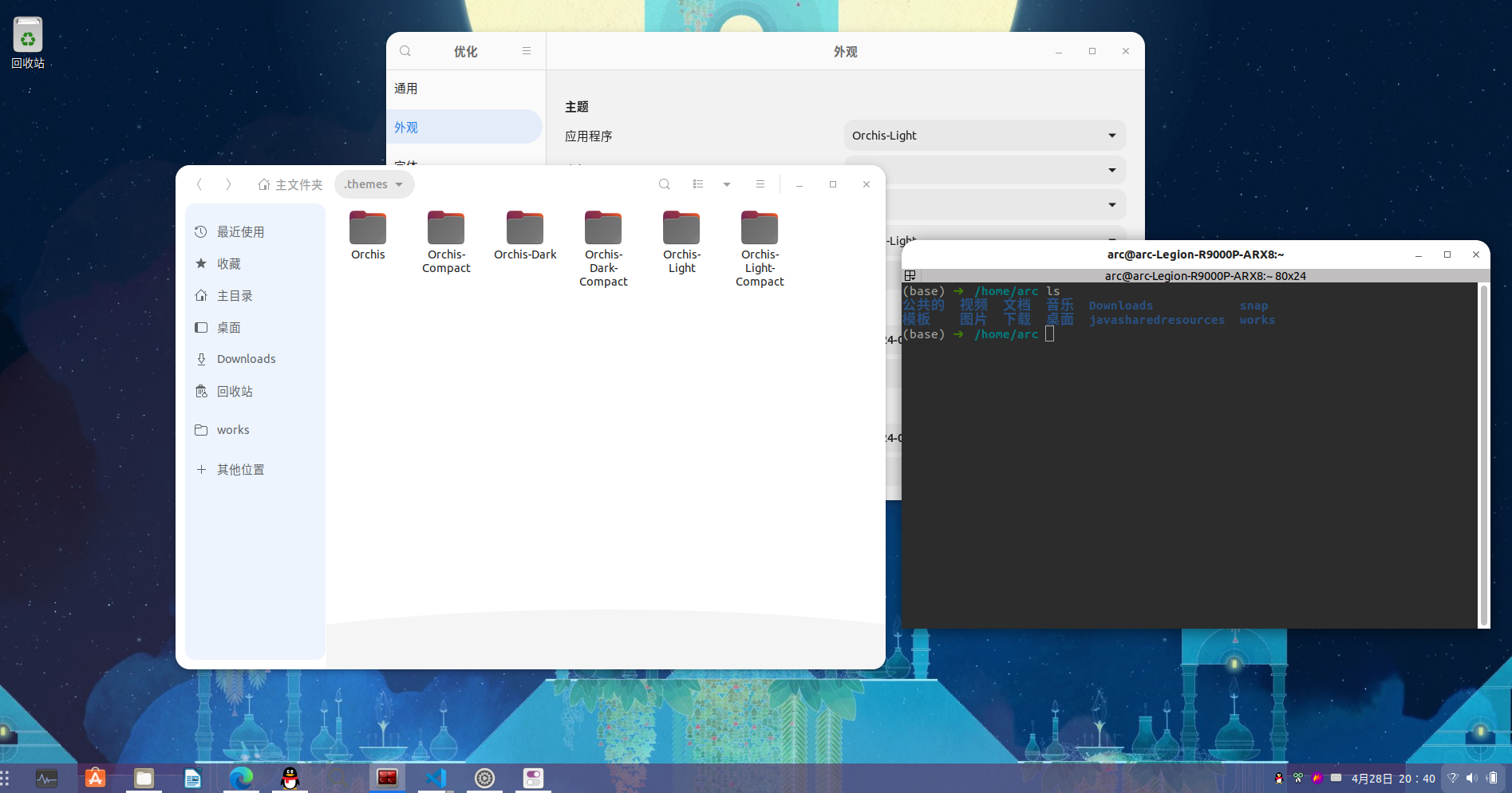Go back in the file manager
The height and width of the screenshot is (793, 1512).
[199, 184]
